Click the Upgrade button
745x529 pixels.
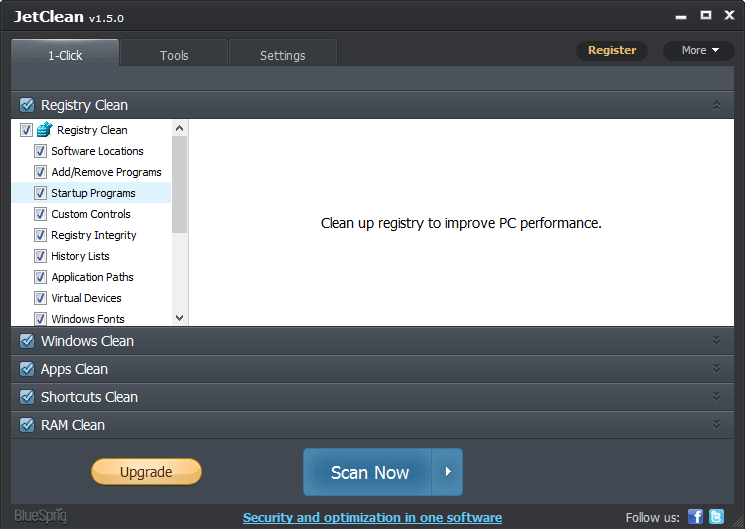[146, 472]
